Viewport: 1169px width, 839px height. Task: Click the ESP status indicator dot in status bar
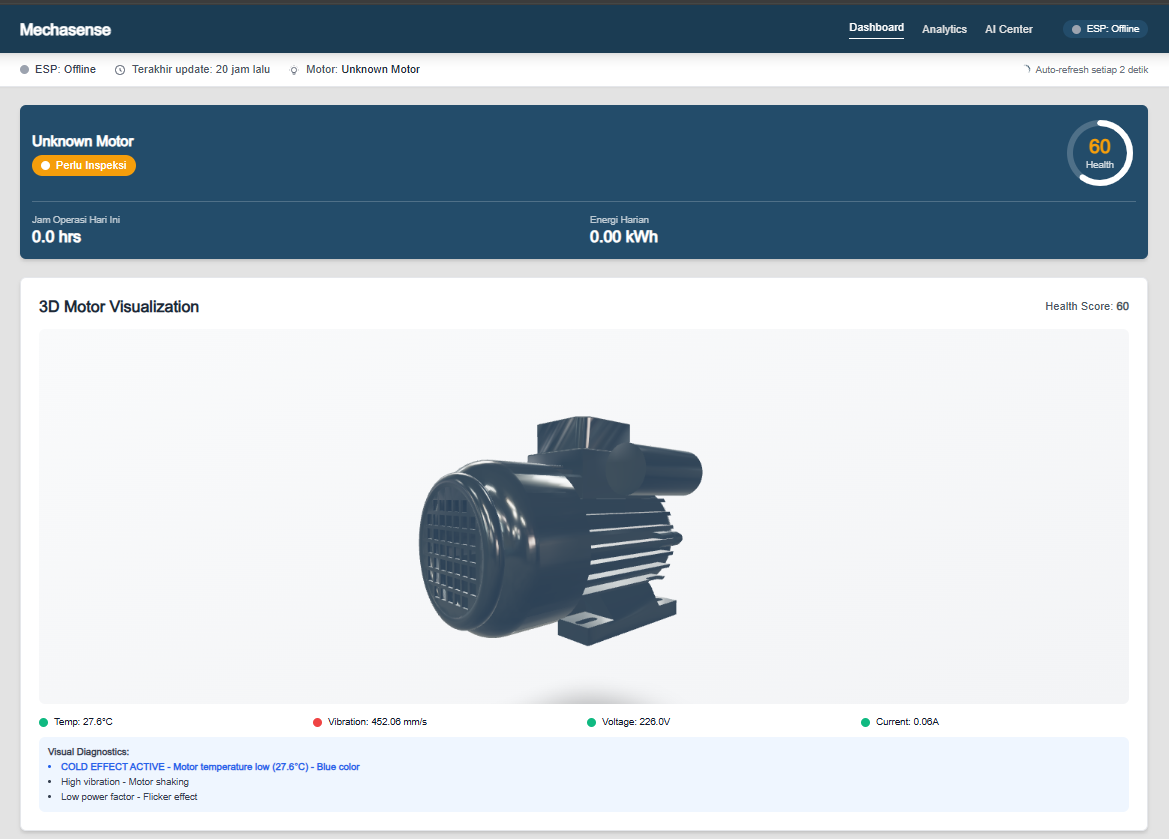click(x=26, y=69)
